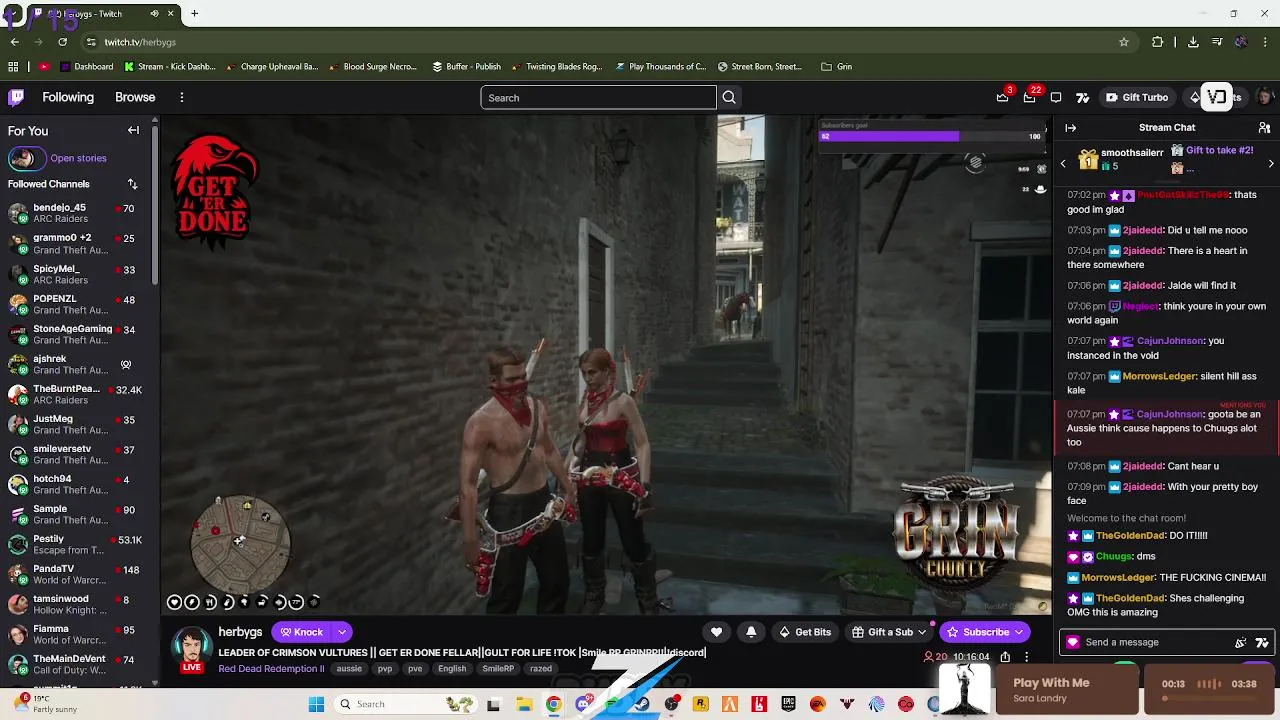Open Chrome apps grid in bookmarks bar
The width and height of the screenshot is (1280, 720).
[x=13, y=67]
